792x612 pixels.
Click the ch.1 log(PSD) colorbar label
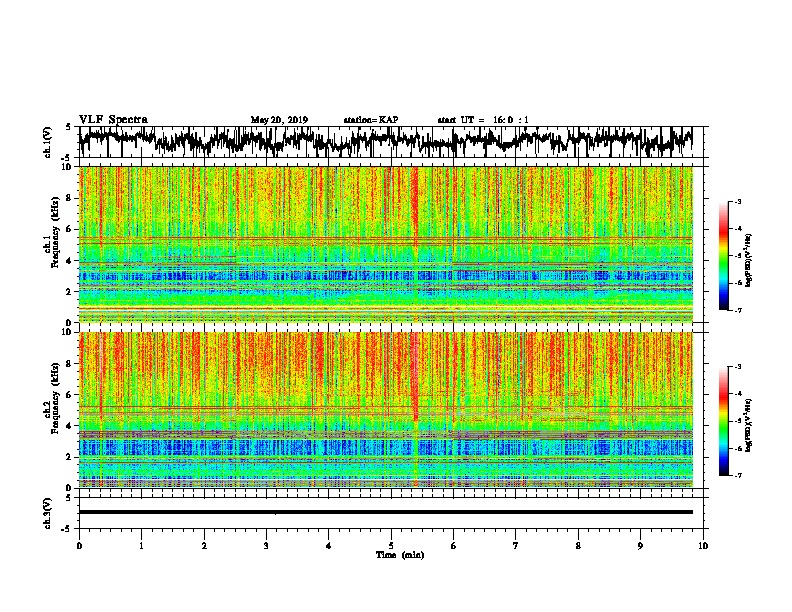coord(749,261)
